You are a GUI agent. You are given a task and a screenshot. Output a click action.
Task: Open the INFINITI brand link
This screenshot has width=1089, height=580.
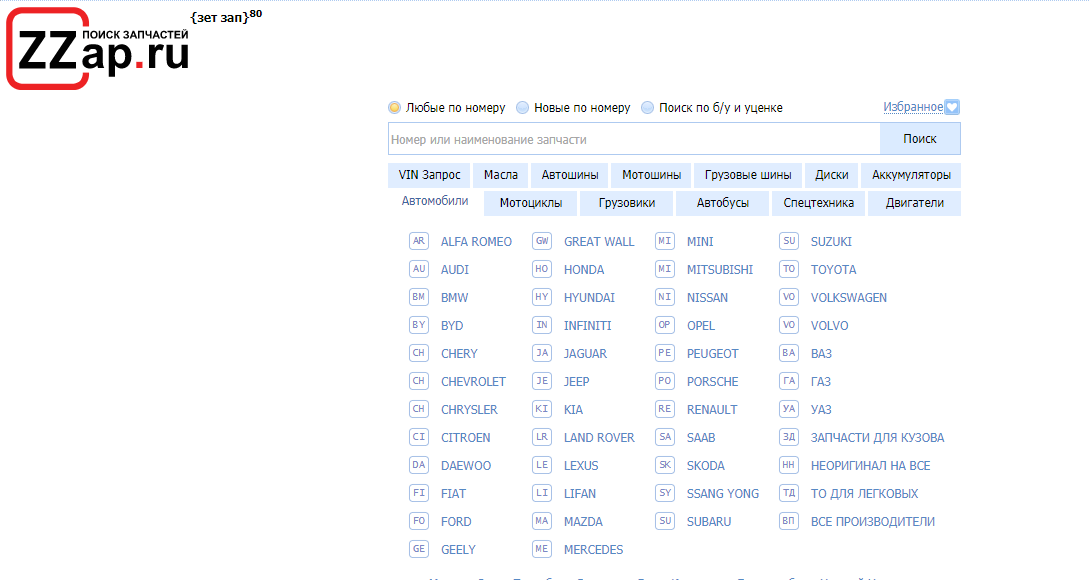pyautogui.click(x=588, y=326)
